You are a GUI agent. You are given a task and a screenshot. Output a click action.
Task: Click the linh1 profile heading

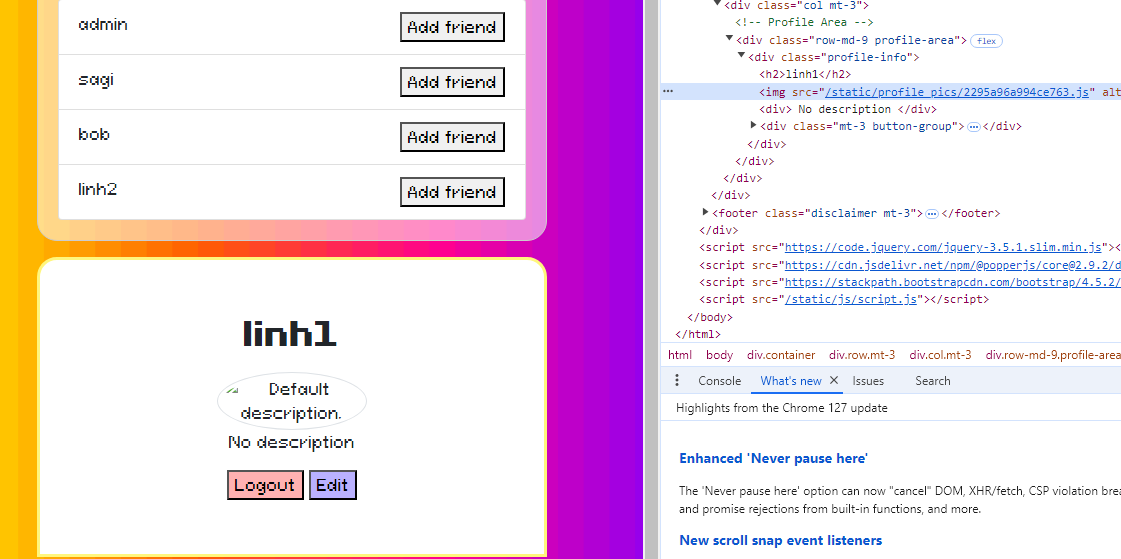290,335
